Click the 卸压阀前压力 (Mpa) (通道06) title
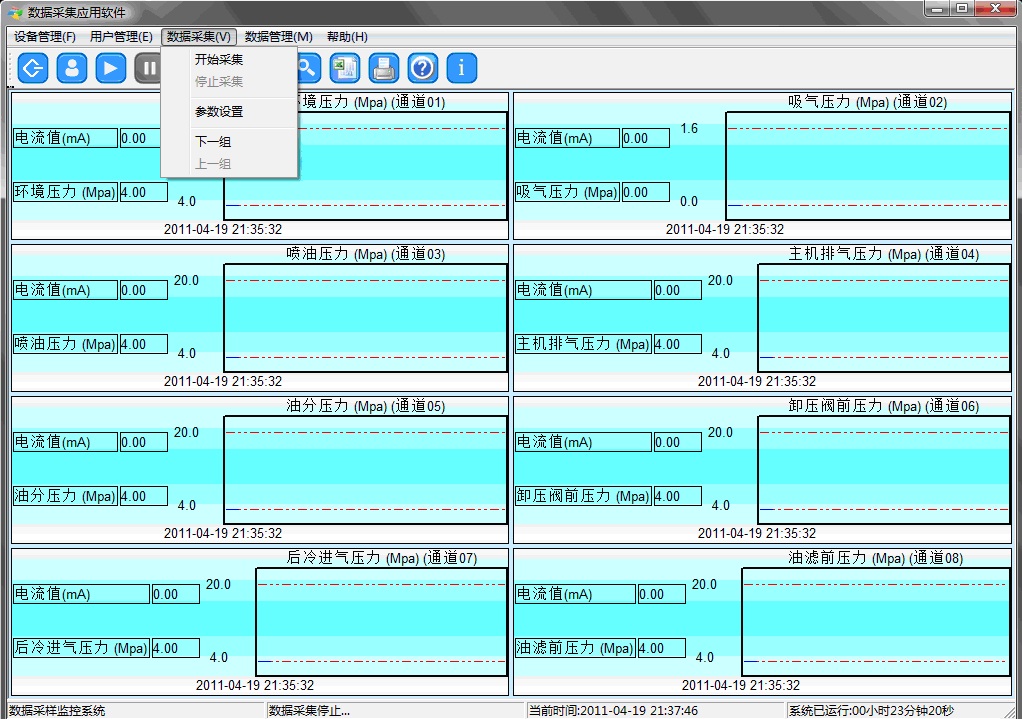Screen dimensions: 1022x719 coord(884,405)
